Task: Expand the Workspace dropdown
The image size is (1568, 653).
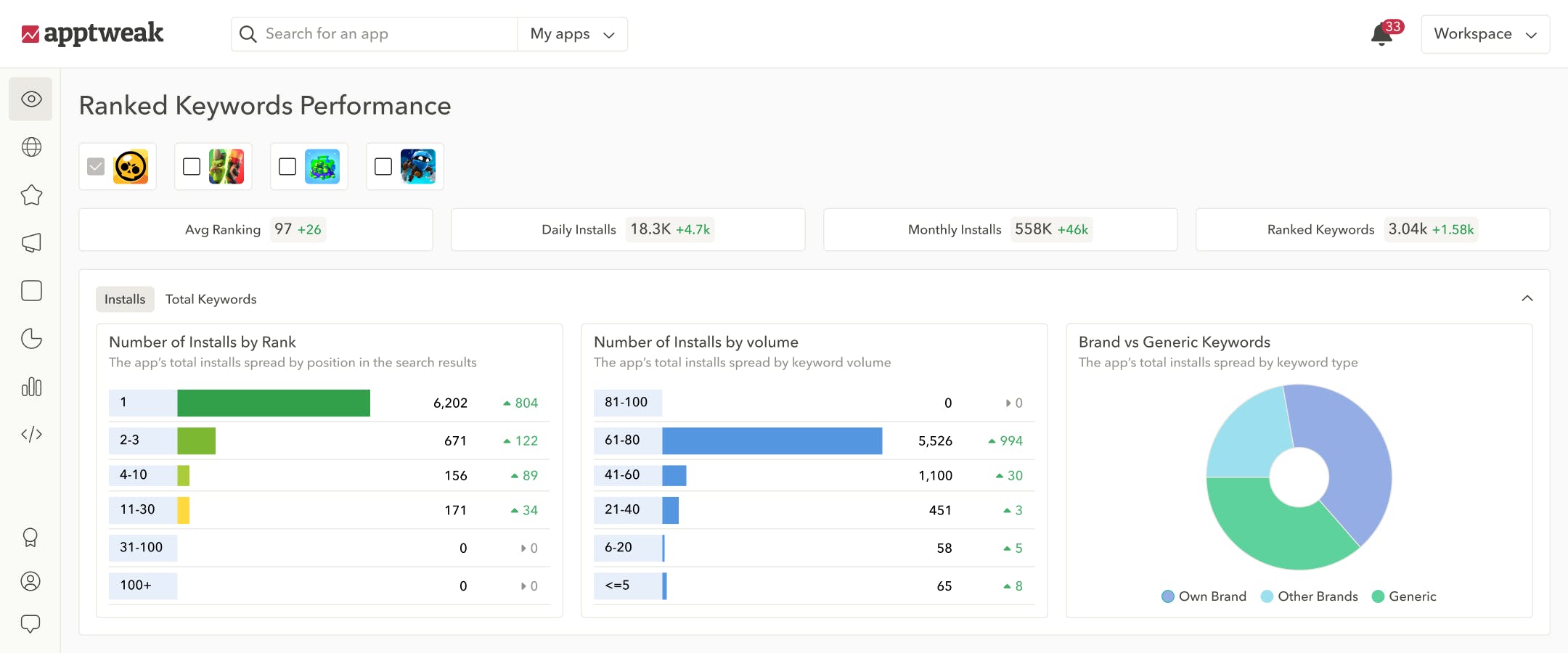Action: (x=1485, y=33)
